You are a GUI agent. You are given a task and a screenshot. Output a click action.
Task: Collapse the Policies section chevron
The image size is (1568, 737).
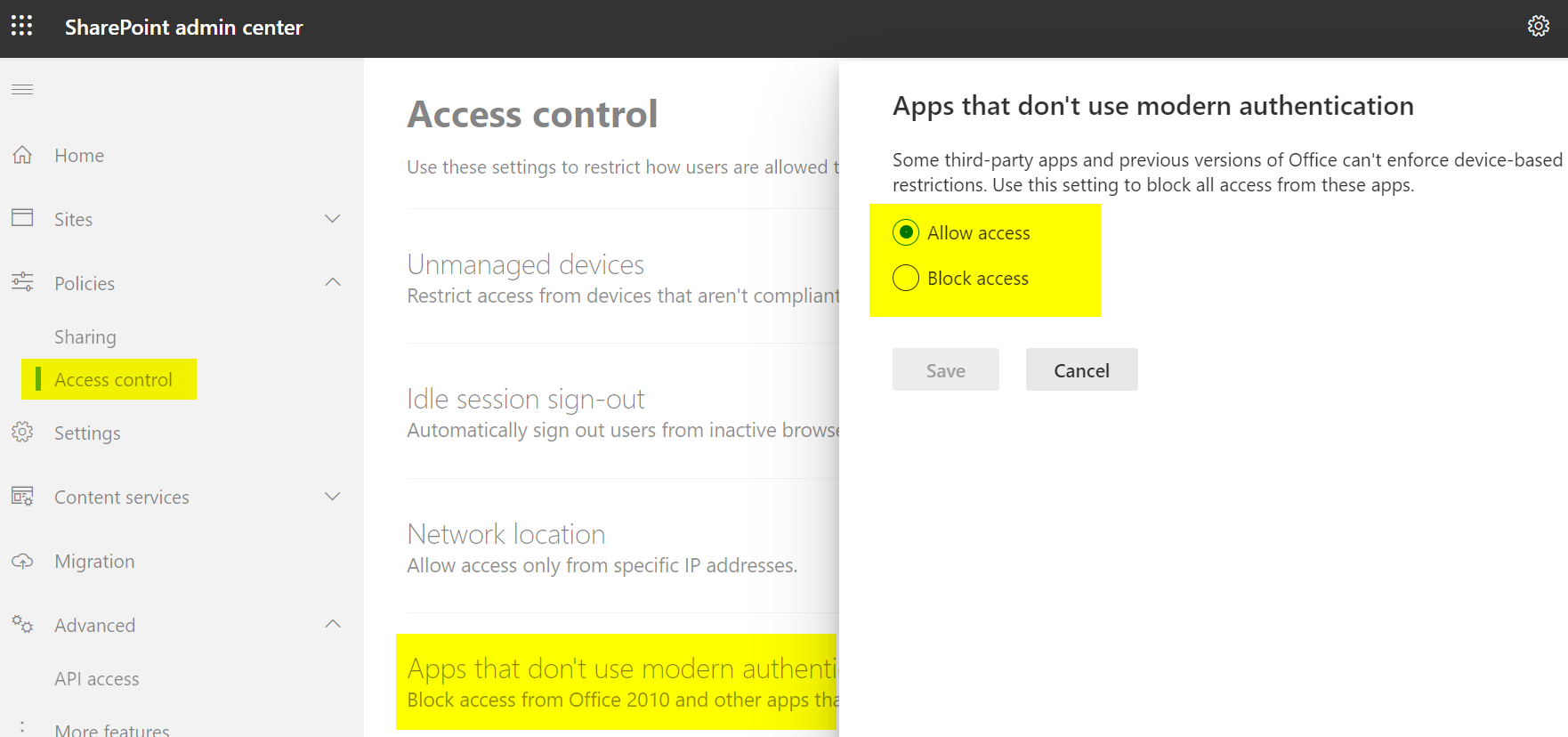click(x=332, y=282)
